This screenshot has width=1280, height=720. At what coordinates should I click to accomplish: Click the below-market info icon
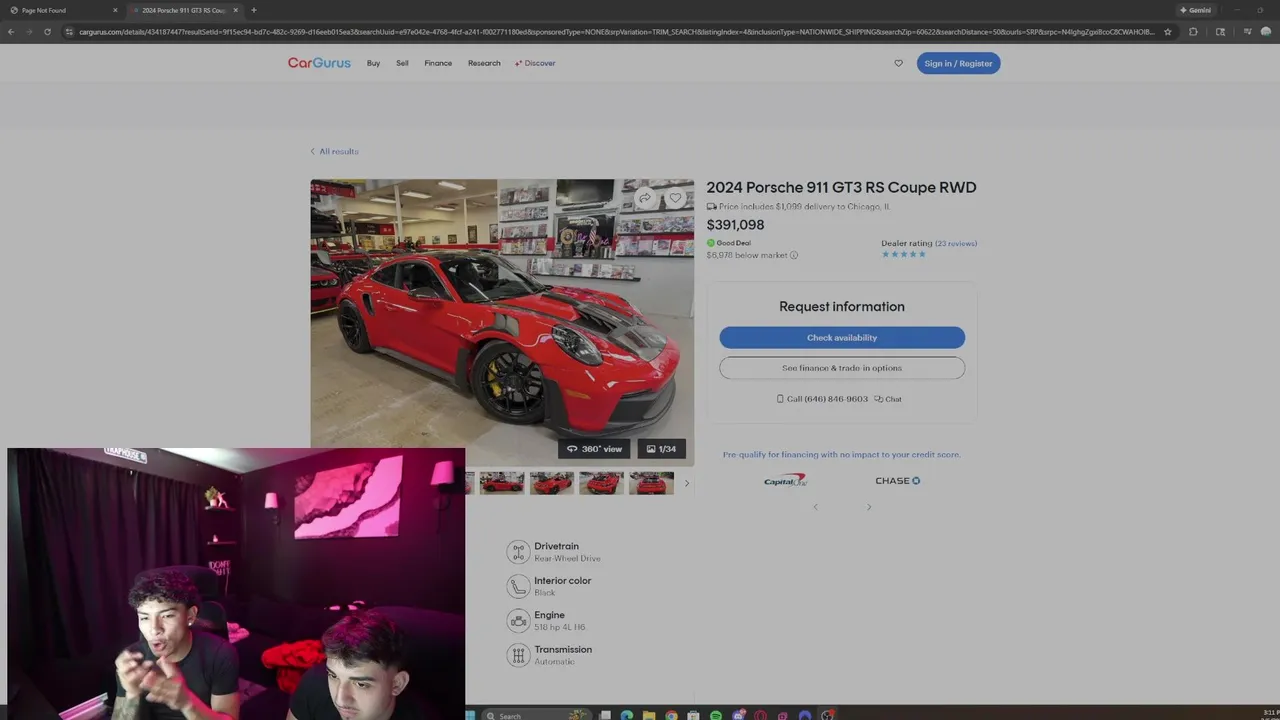pos(794,255)
